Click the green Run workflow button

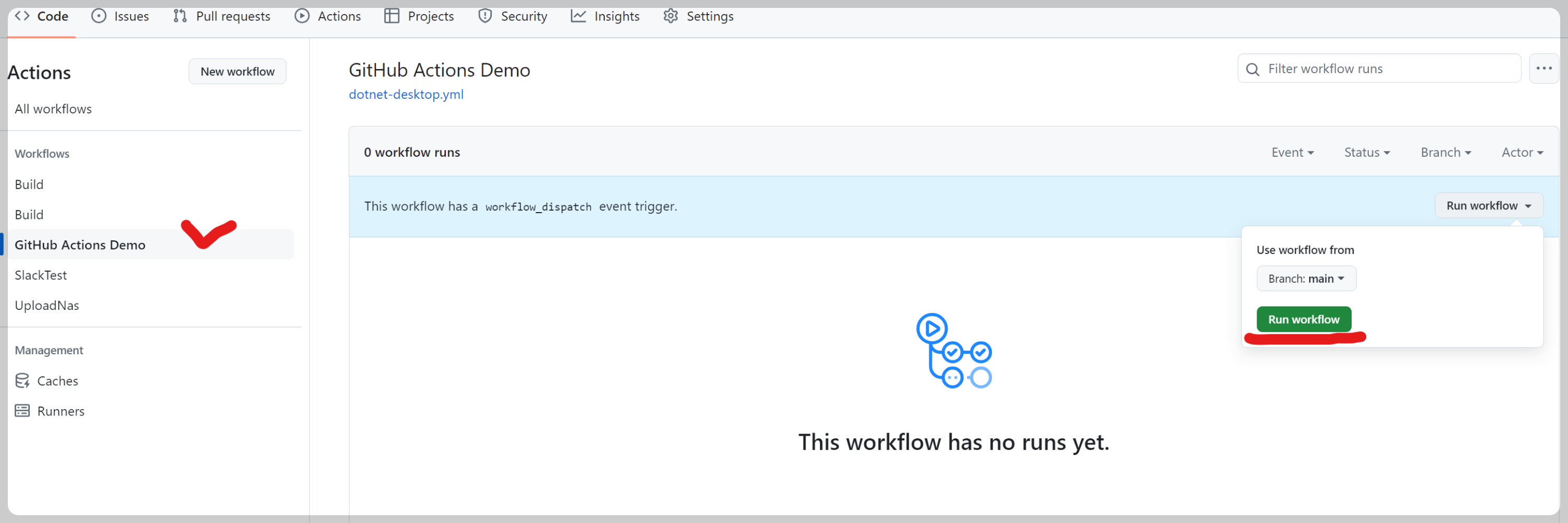coord(1304,319)
